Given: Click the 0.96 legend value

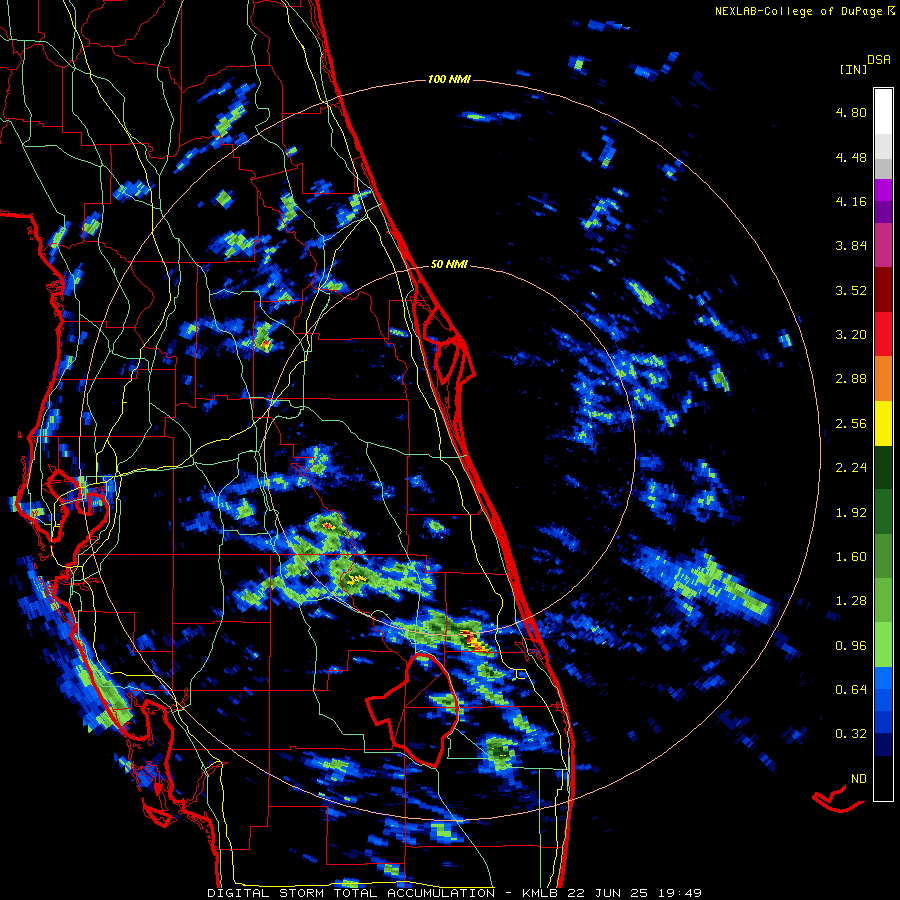Looking at the screenshot, I should pos(851,646).
